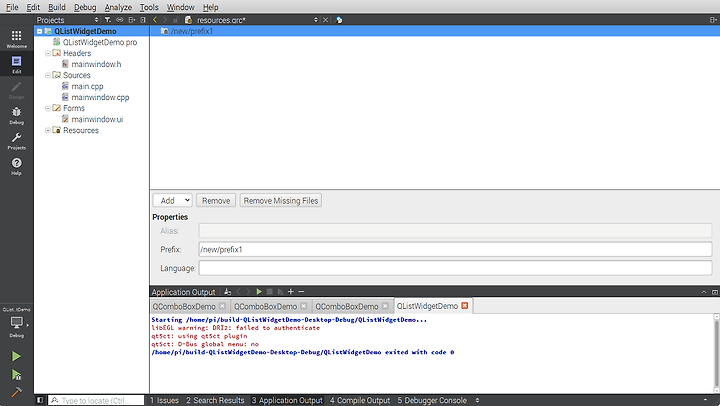
Task: Open the kit selector monitor icon
Action: coord(17,324)
